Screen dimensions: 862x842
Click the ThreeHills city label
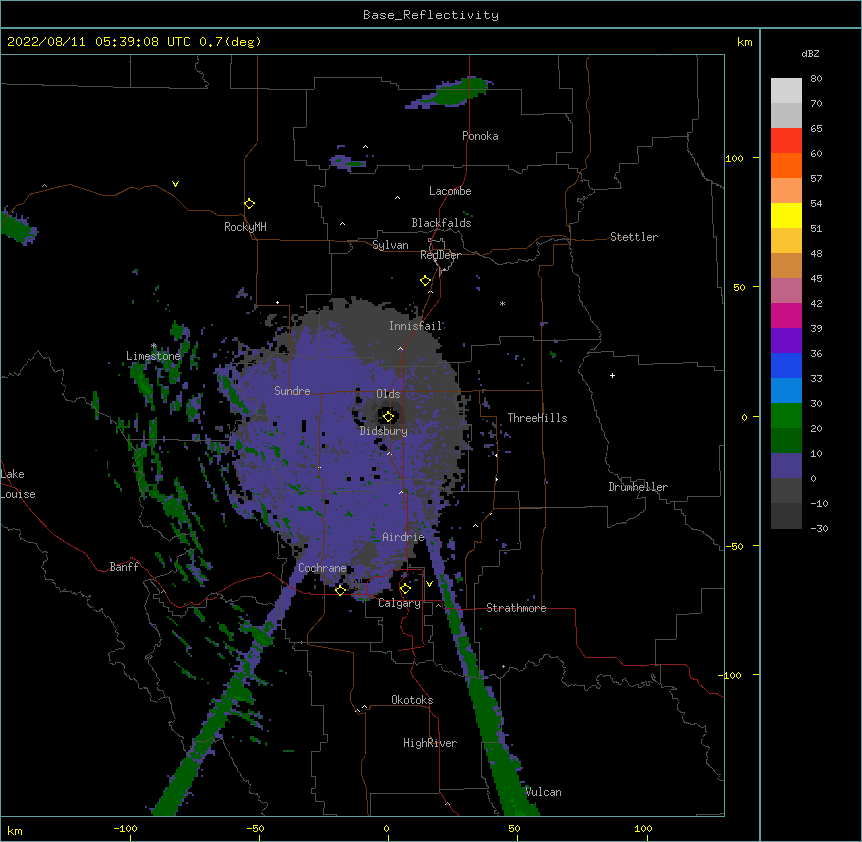click(537, 418)
